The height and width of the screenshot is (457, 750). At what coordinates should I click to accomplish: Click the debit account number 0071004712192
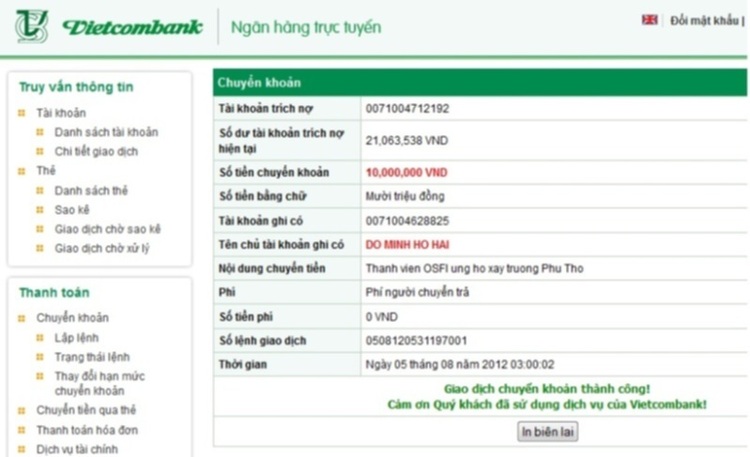point(408,108)
